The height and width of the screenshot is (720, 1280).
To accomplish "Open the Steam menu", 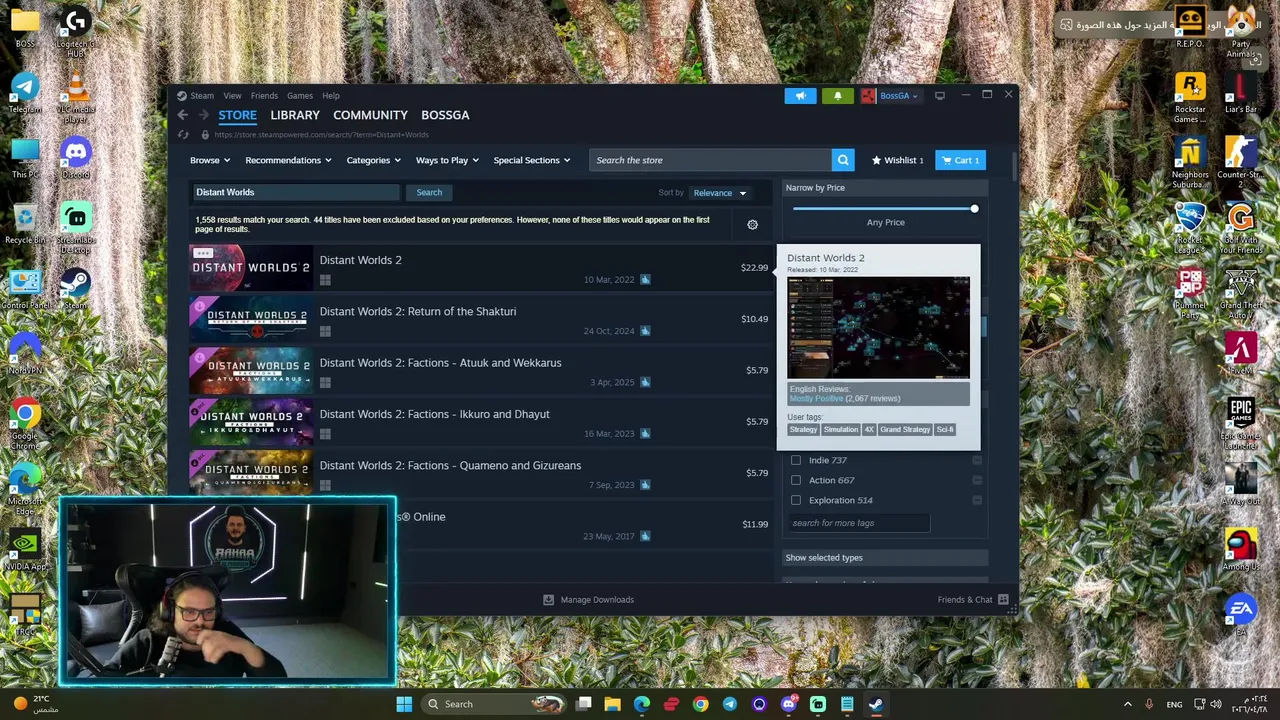I will click(202, 96).
